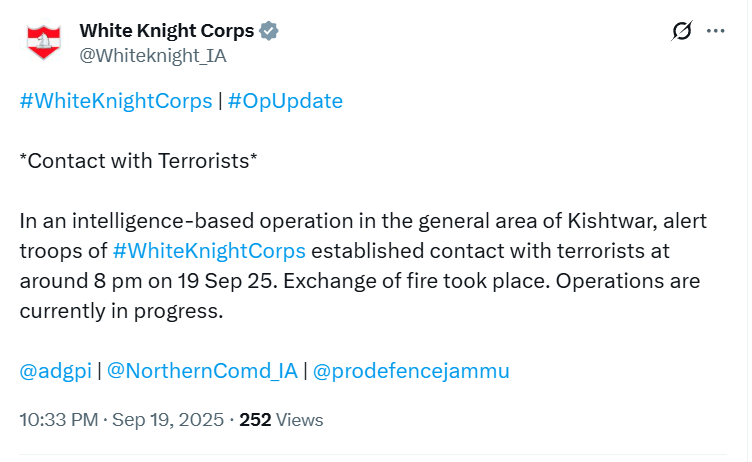
Task: Click the verified badge next to the name
Action: (x=269, y=31)
